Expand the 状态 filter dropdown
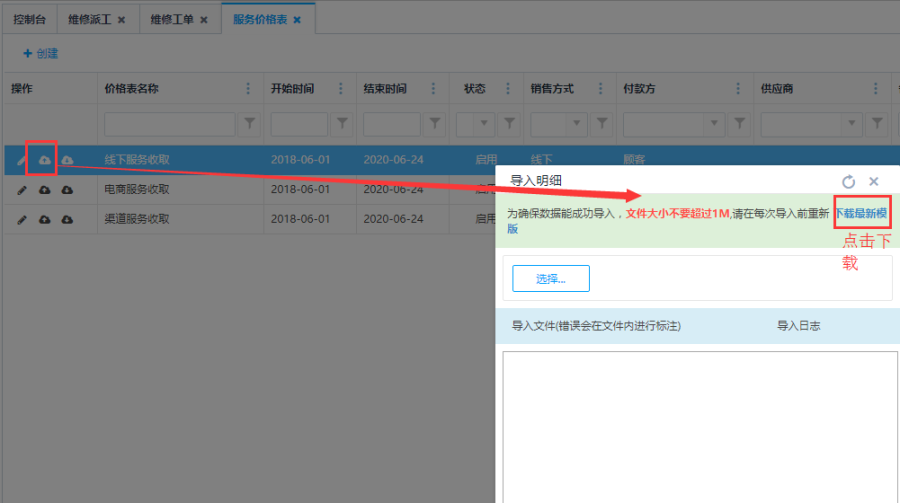900x503 pixels. pyautogui.click(x=485, y=124)
